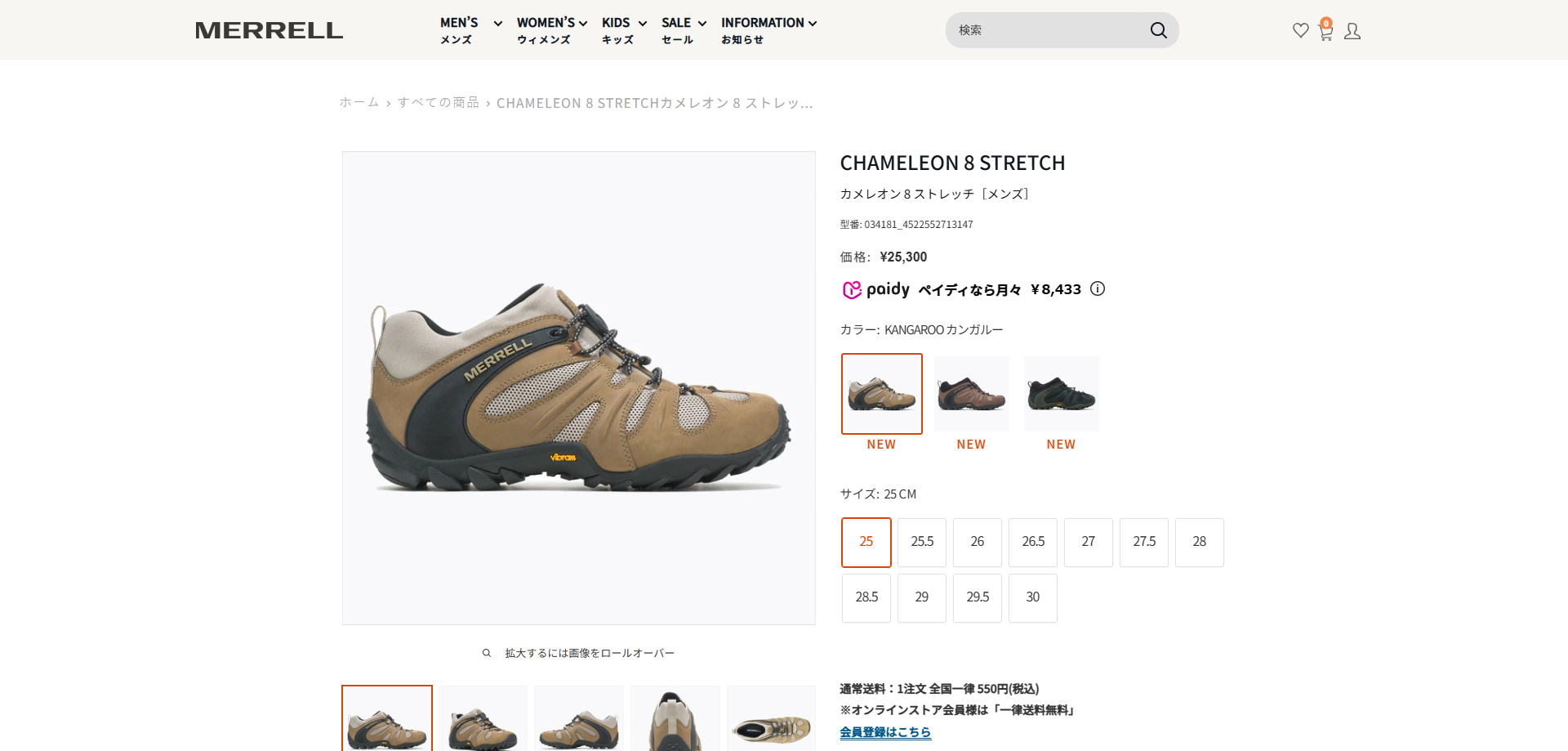The image size is (1568, 751).
Task: Choose size 29.5
Action: (978, 597)
